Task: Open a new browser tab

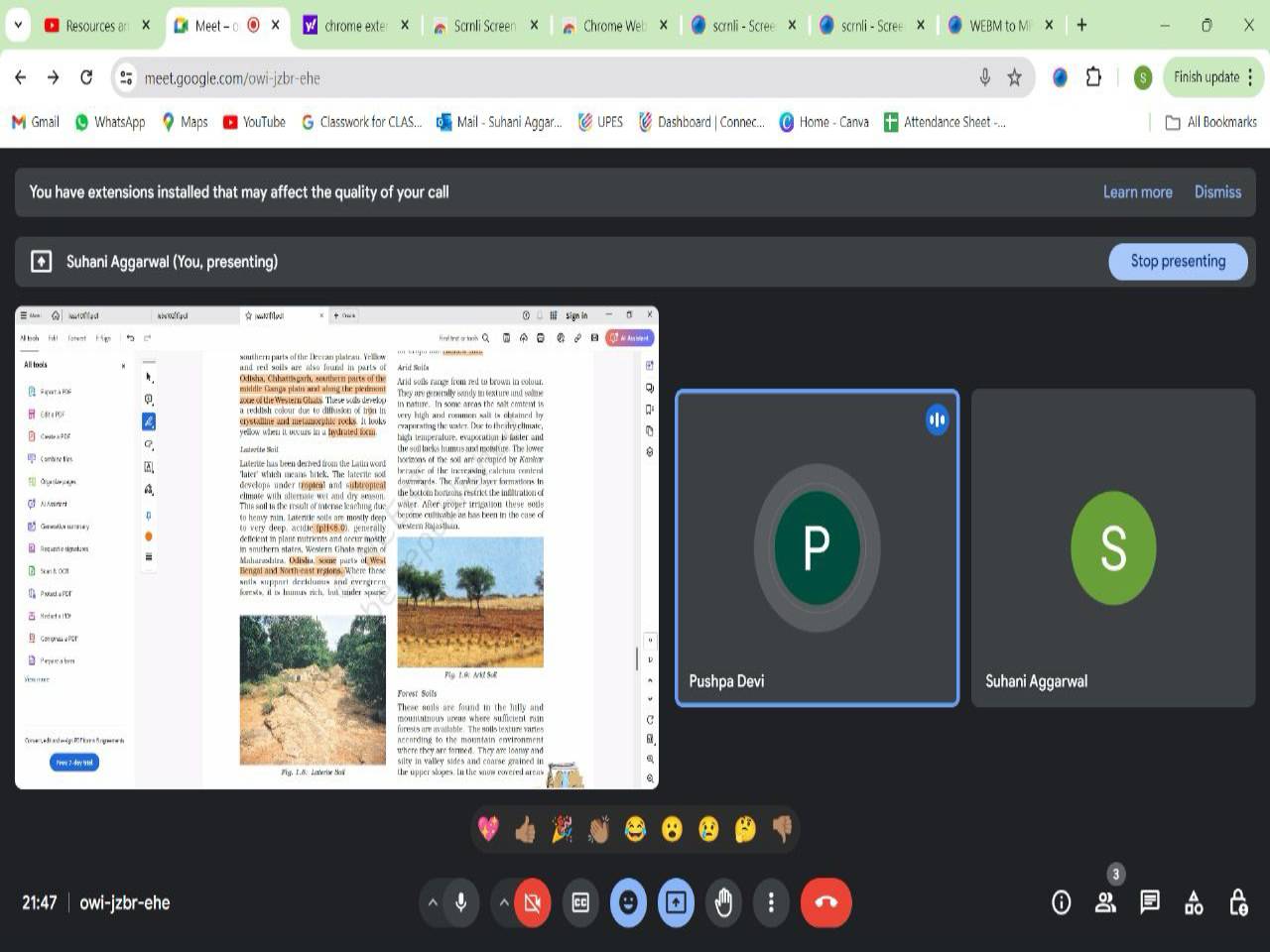Action: [1081, 25]
